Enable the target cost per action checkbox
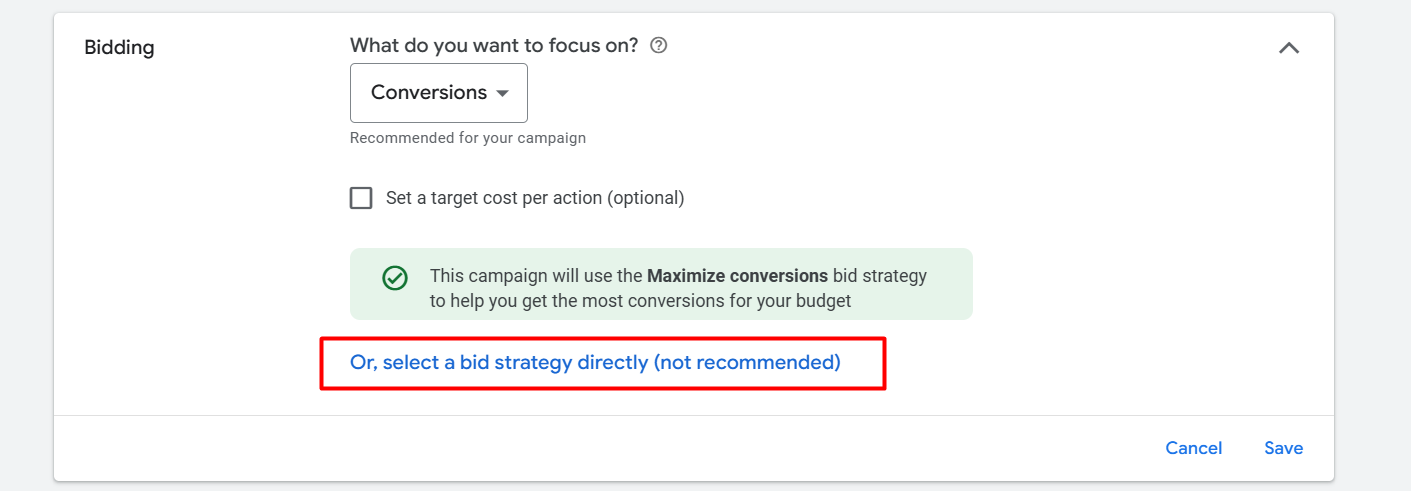1411x491 pixels. coord(361,198)
